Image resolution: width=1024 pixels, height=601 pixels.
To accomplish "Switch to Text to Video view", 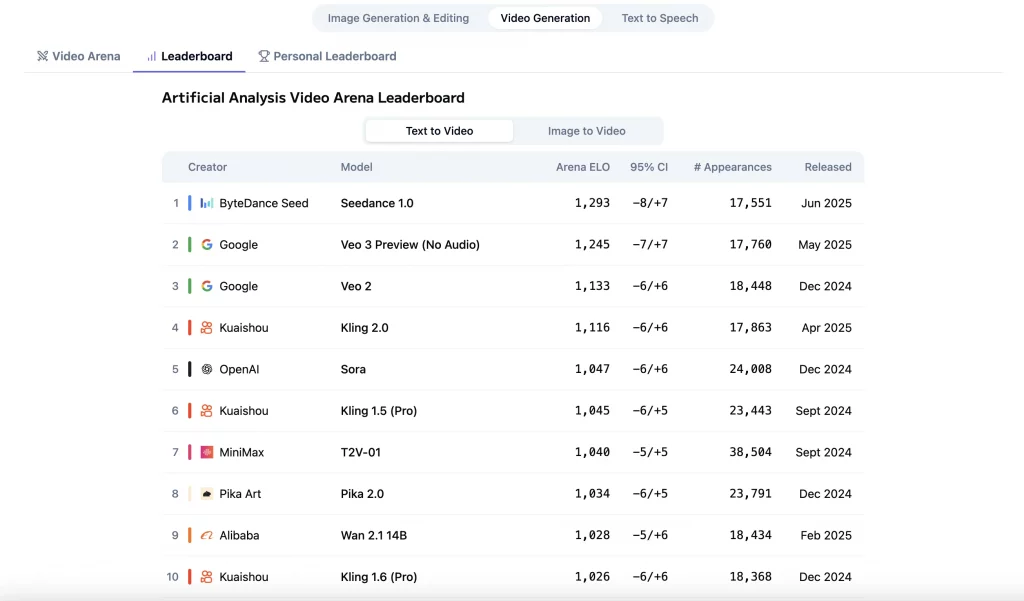I will coord(439,131).
